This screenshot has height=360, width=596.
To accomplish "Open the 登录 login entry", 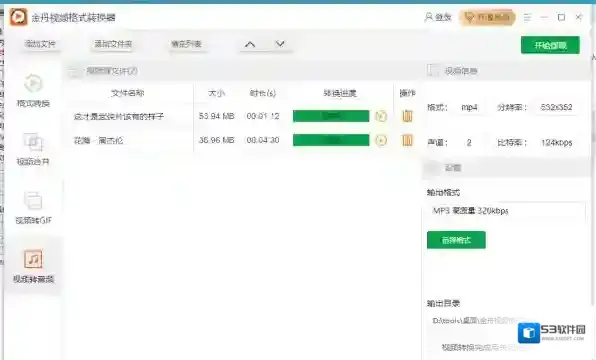I will pos(438,17).
